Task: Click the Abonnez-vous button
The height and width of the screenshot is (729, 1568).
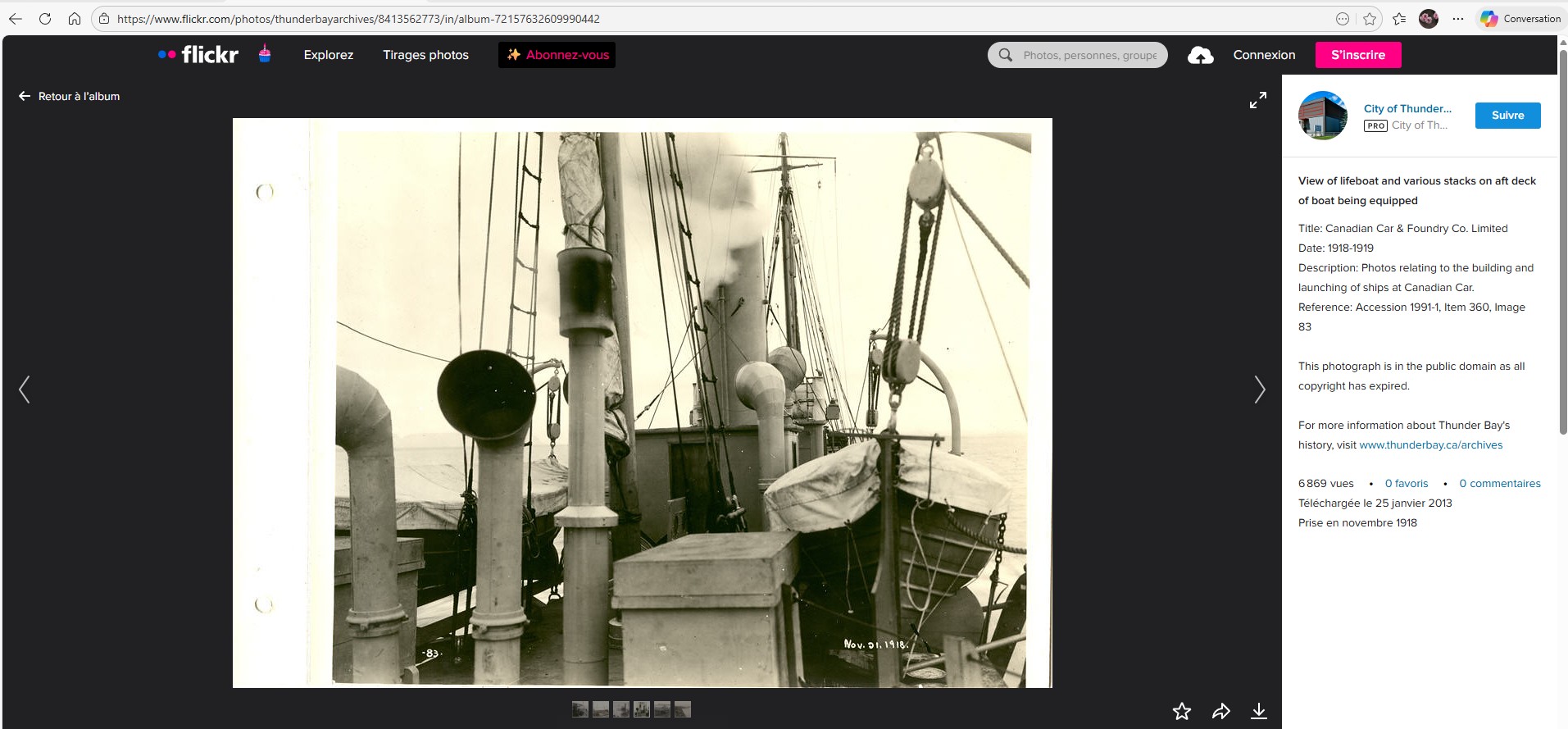Action: [557, 55]
